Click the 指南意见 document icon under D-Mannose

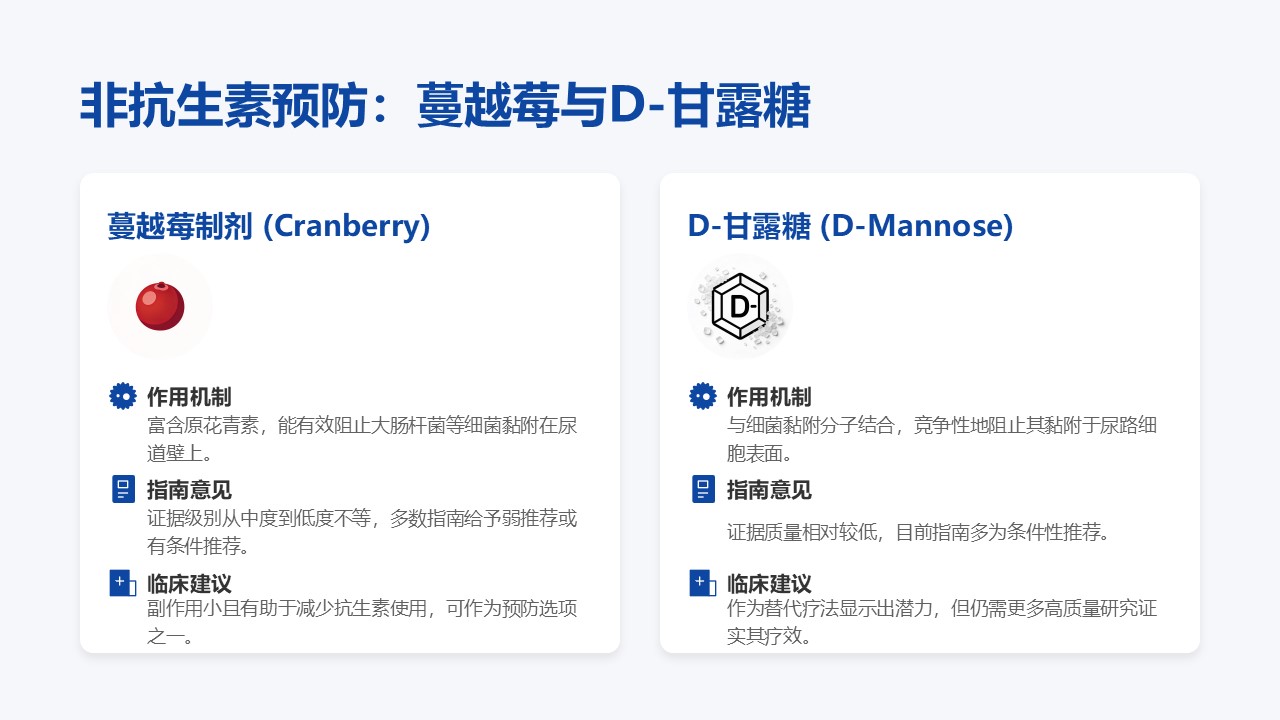click(702, 489)
